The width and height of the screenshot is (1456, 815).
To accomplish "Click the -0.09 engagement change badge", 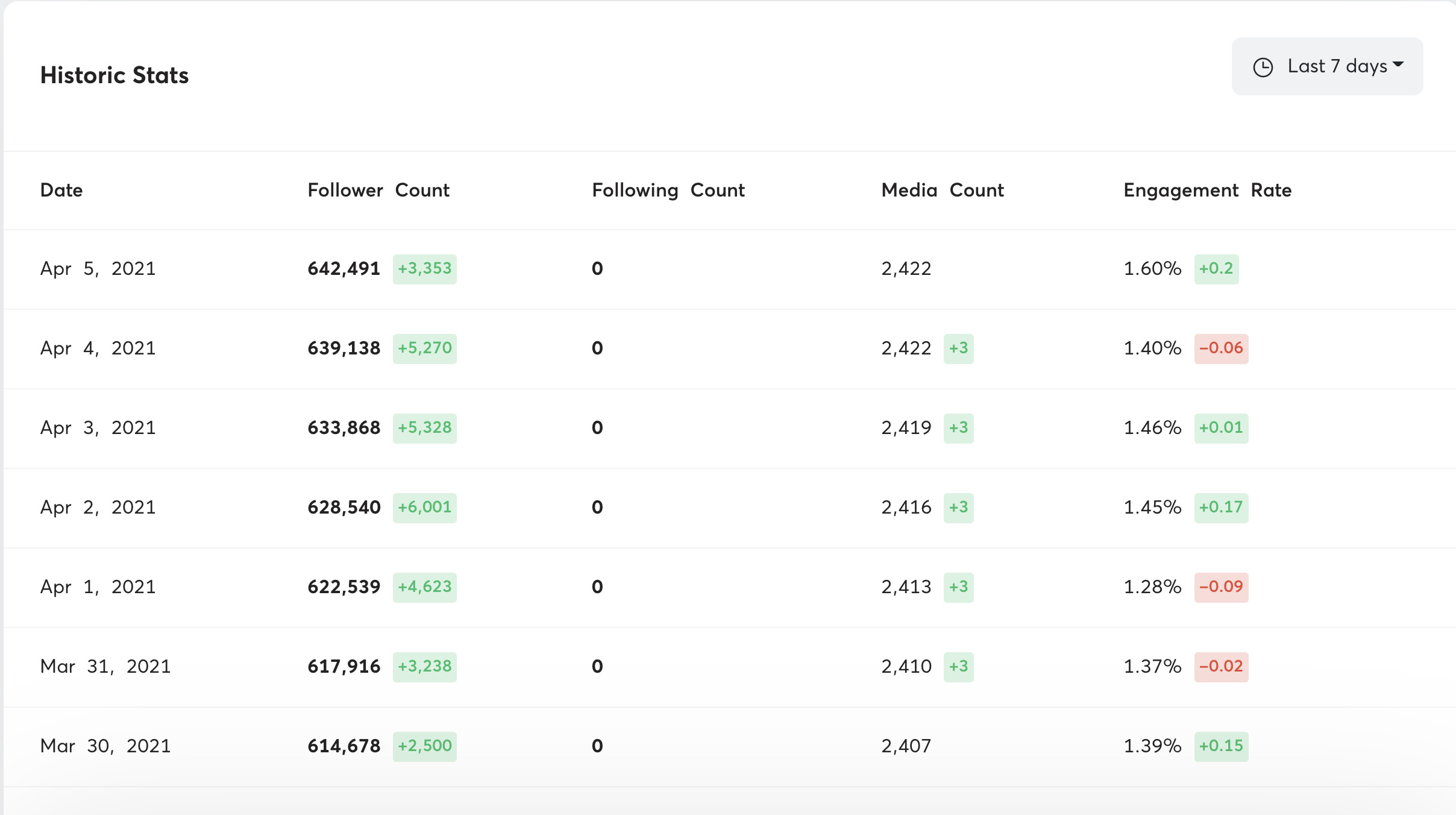I will click(x=1221, y=587).
